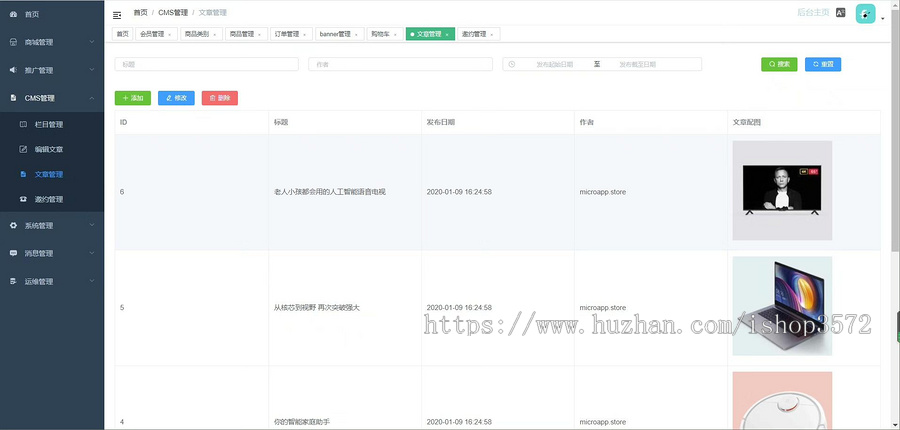900x430 pixels.
Task: Click the blue 修改 button
Action: click(x=176, y=98)
